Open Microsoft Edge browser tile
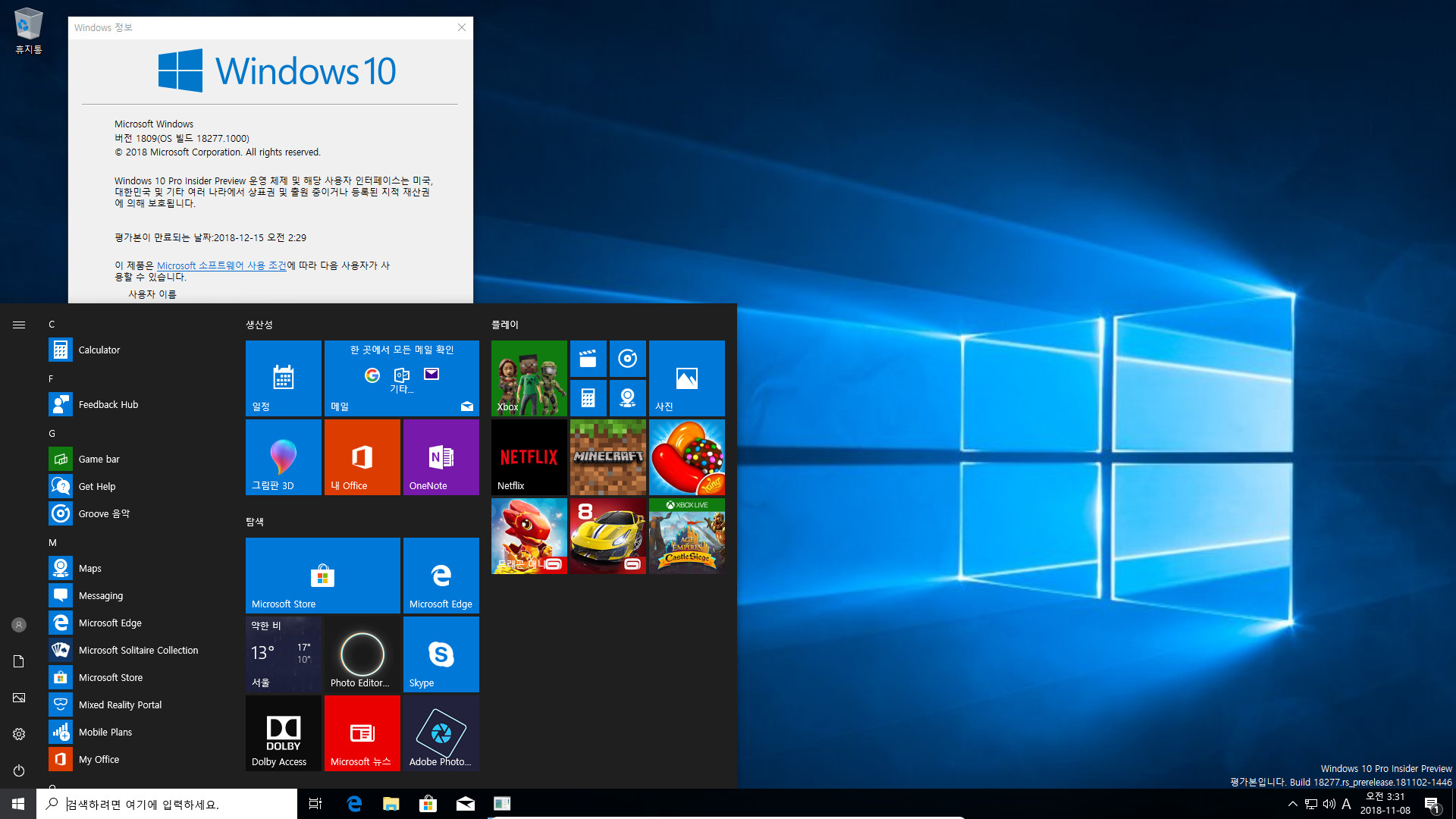Screen dimensions: 1456x819 [x=441, y=575]
